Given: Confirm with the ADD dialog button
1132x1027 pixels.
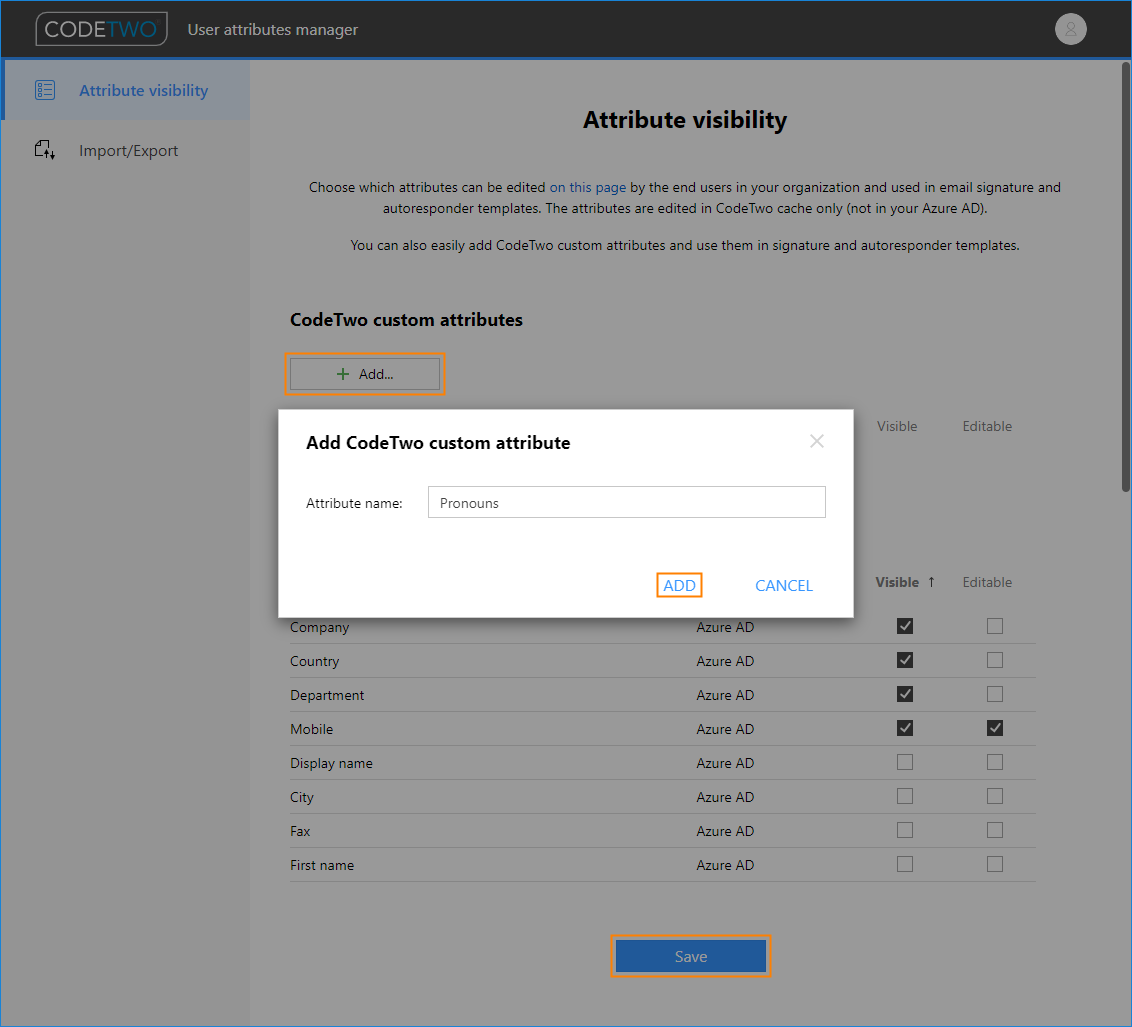Looking at the screenshot, I should point(679,585).
